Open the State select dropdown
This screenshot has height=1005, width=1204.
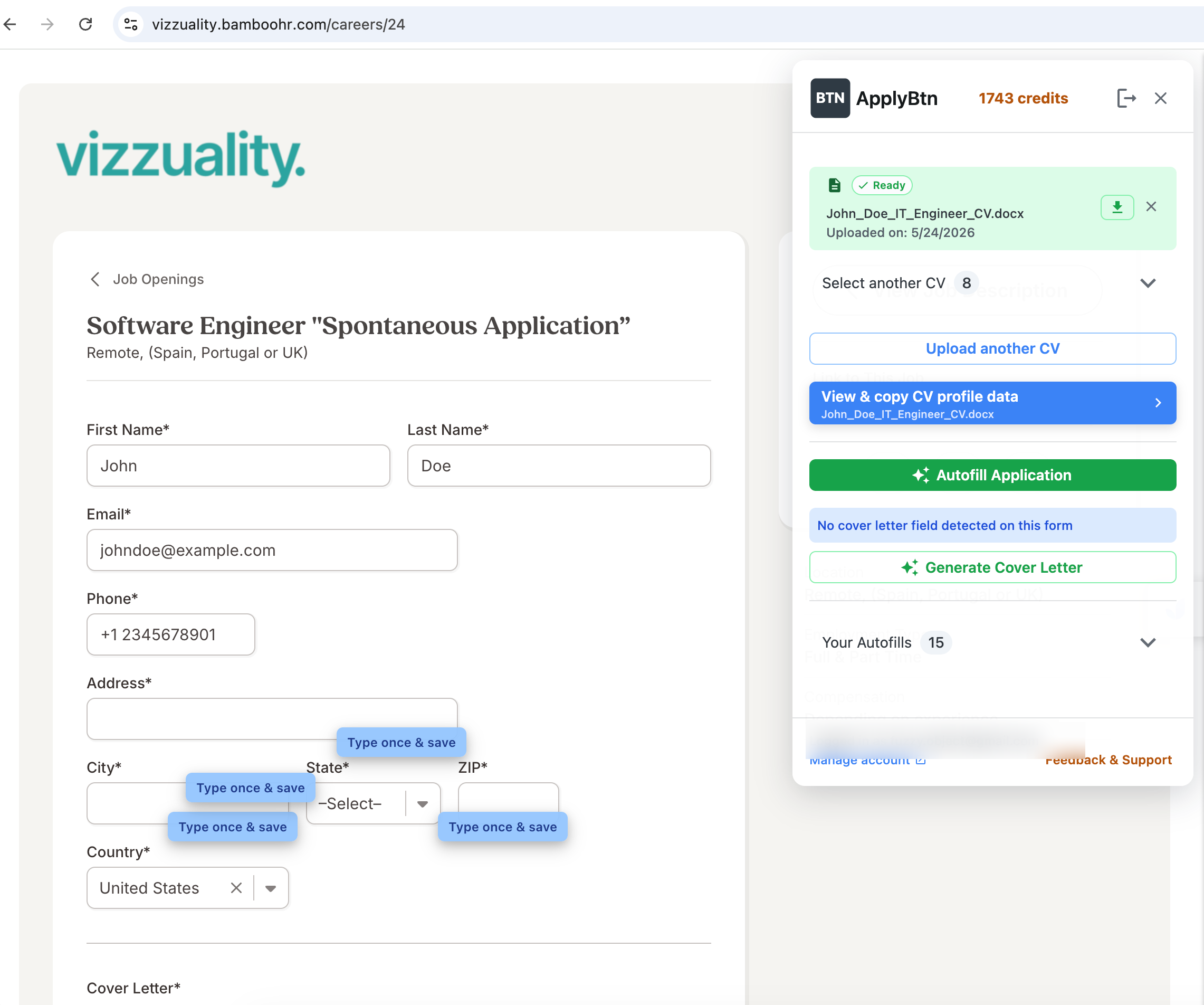click(373, 804)
